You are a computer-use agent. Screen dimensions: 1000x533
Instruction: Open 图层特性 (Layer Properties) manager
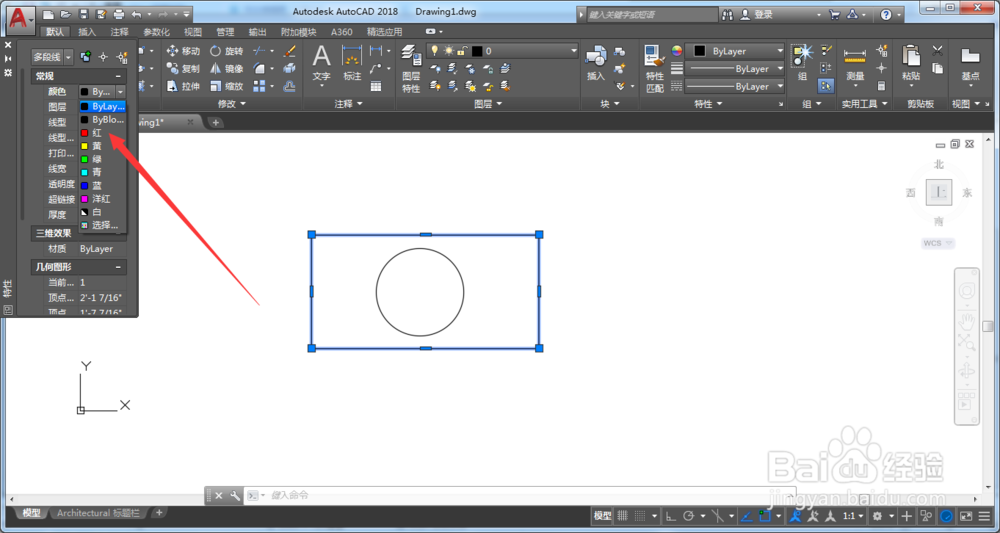click(411, 69)
